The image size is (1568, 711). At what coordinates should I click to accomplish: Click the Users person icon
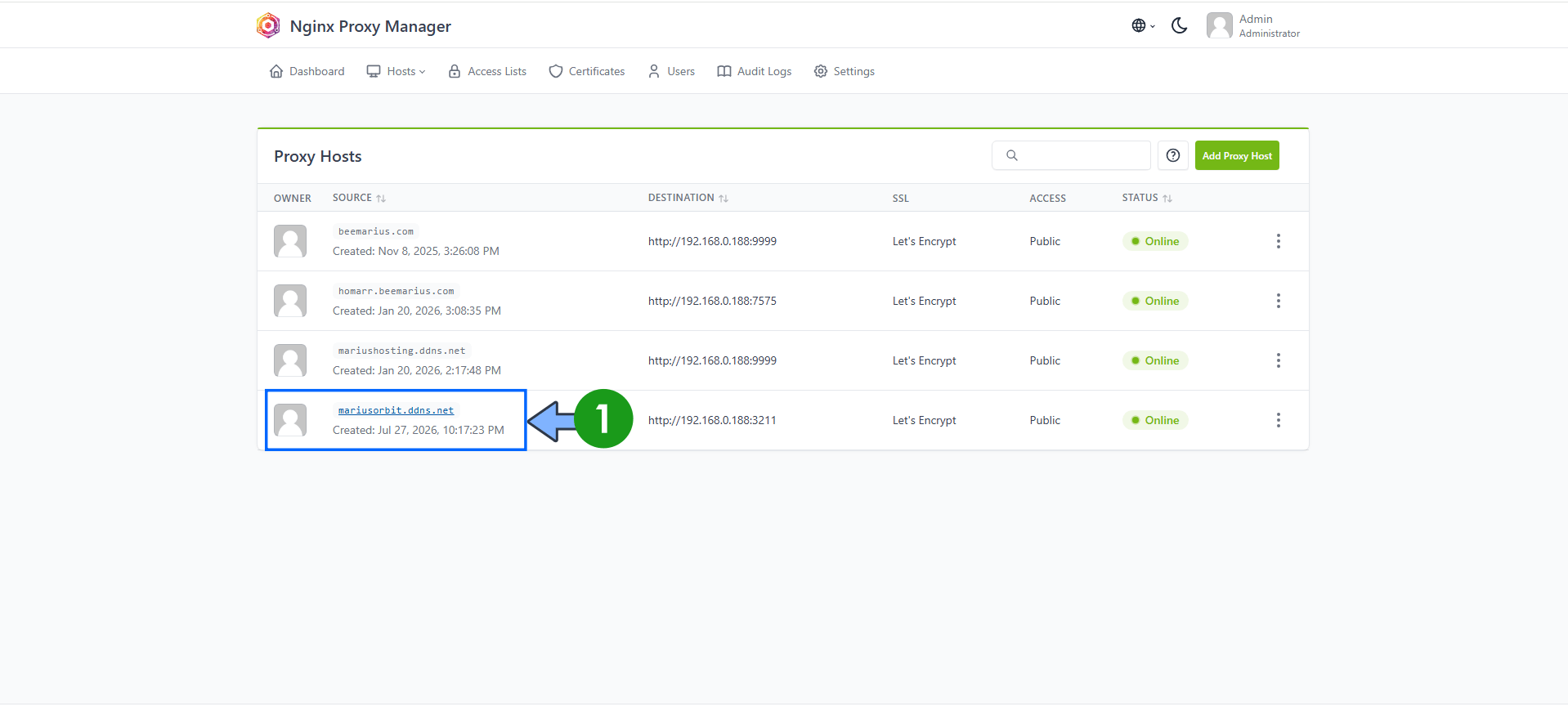coord(654,71)
